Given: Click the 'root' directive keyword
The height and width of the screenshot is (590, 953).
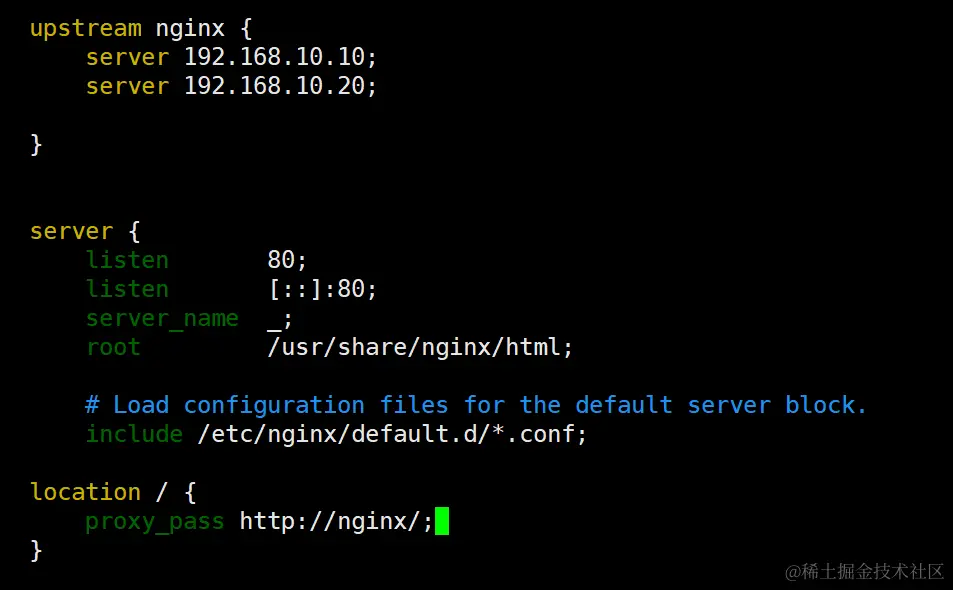Looking at the screenshot, I should [x=113, y=347].
